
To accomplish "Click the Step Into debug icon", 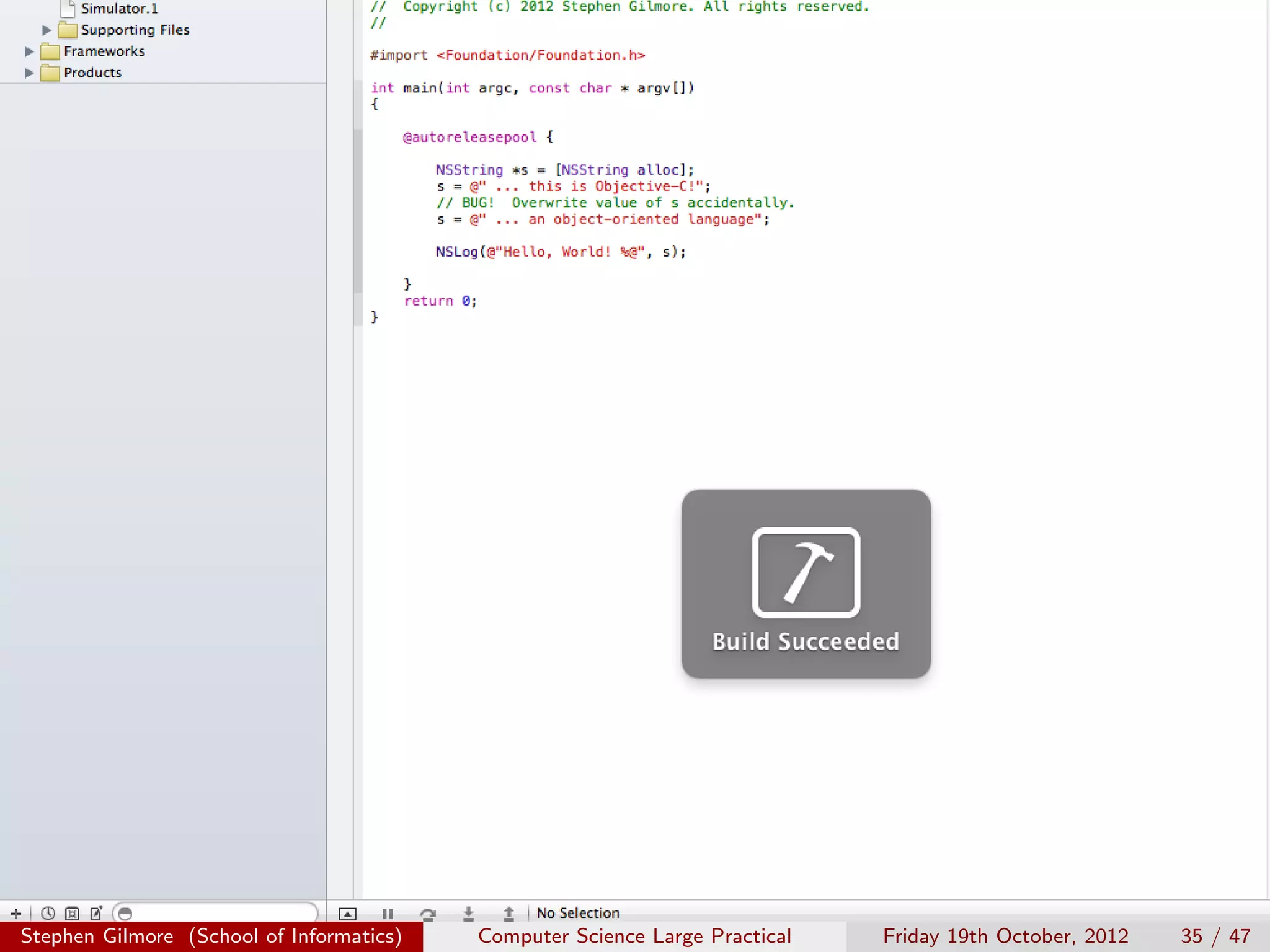I will [468, 914].
